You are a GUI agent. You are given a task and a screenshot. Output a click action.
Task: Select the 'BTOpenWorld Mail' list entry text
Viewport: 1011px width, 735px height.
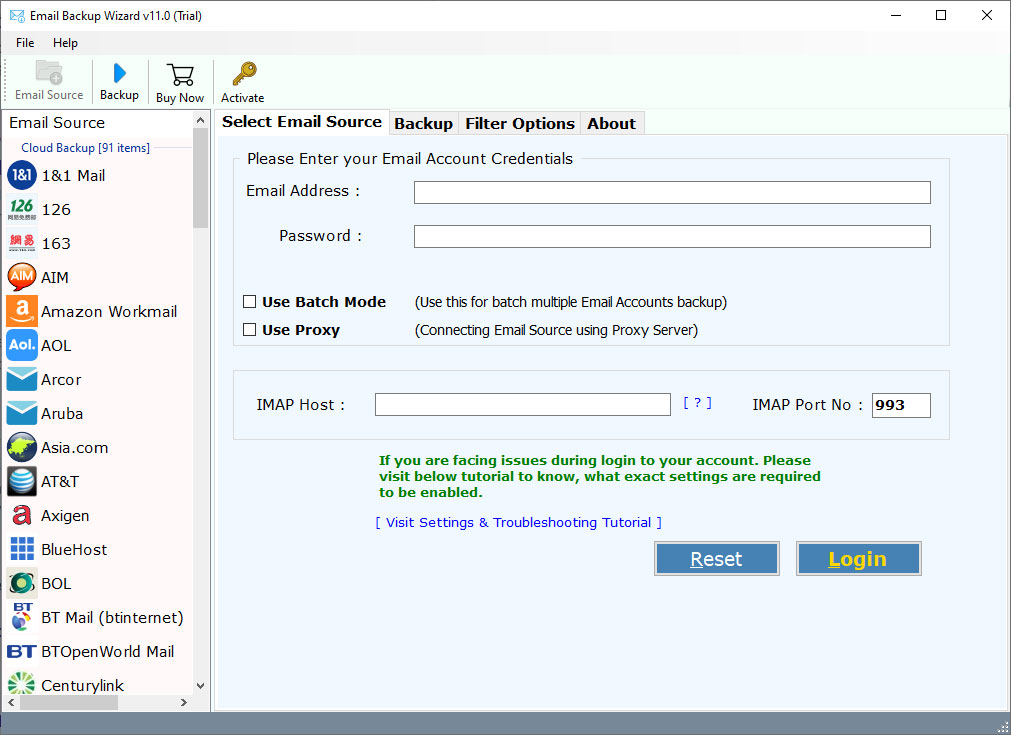point(108,652)
